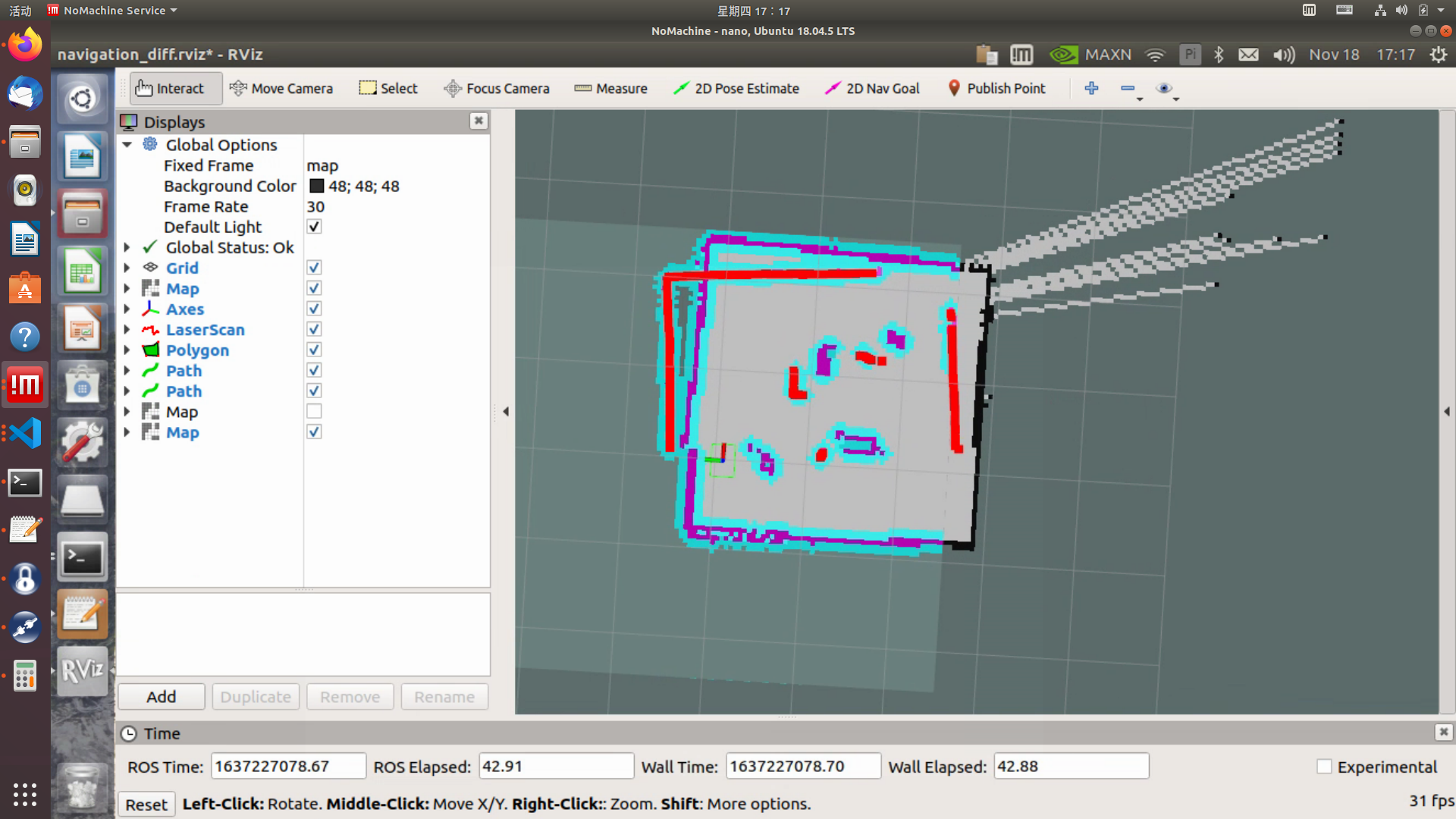Screen dimensions: 1456x819
Task: Click the Focus Camera tool
Action: (x=497, y=89)
